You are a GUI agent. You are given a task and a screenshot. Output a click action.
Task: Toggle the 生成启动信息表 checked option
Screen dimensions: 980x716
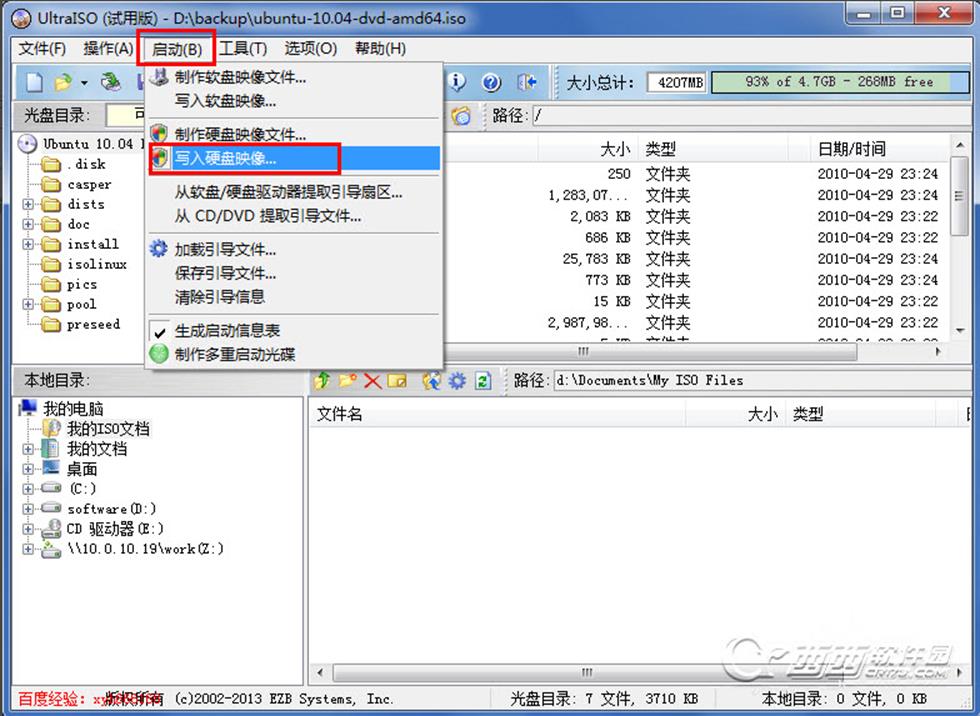click(x=227, y=331)
